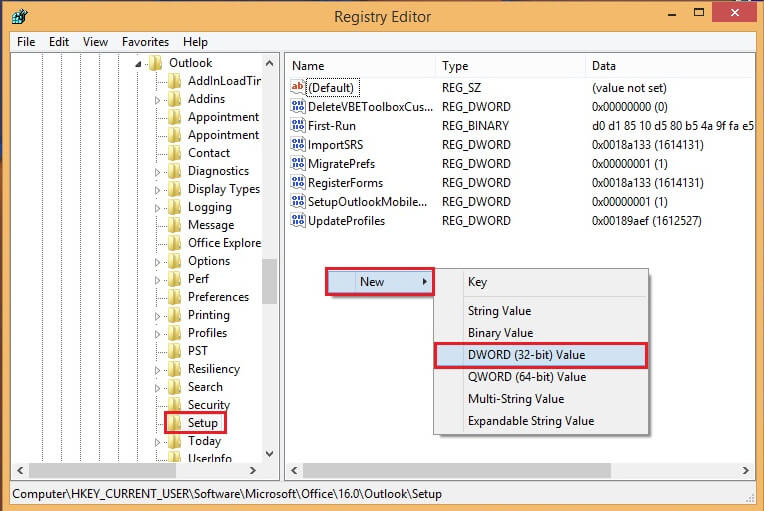
Task: Click the Options folder icon
Action: pyautogui.click(x=174, y=261)
